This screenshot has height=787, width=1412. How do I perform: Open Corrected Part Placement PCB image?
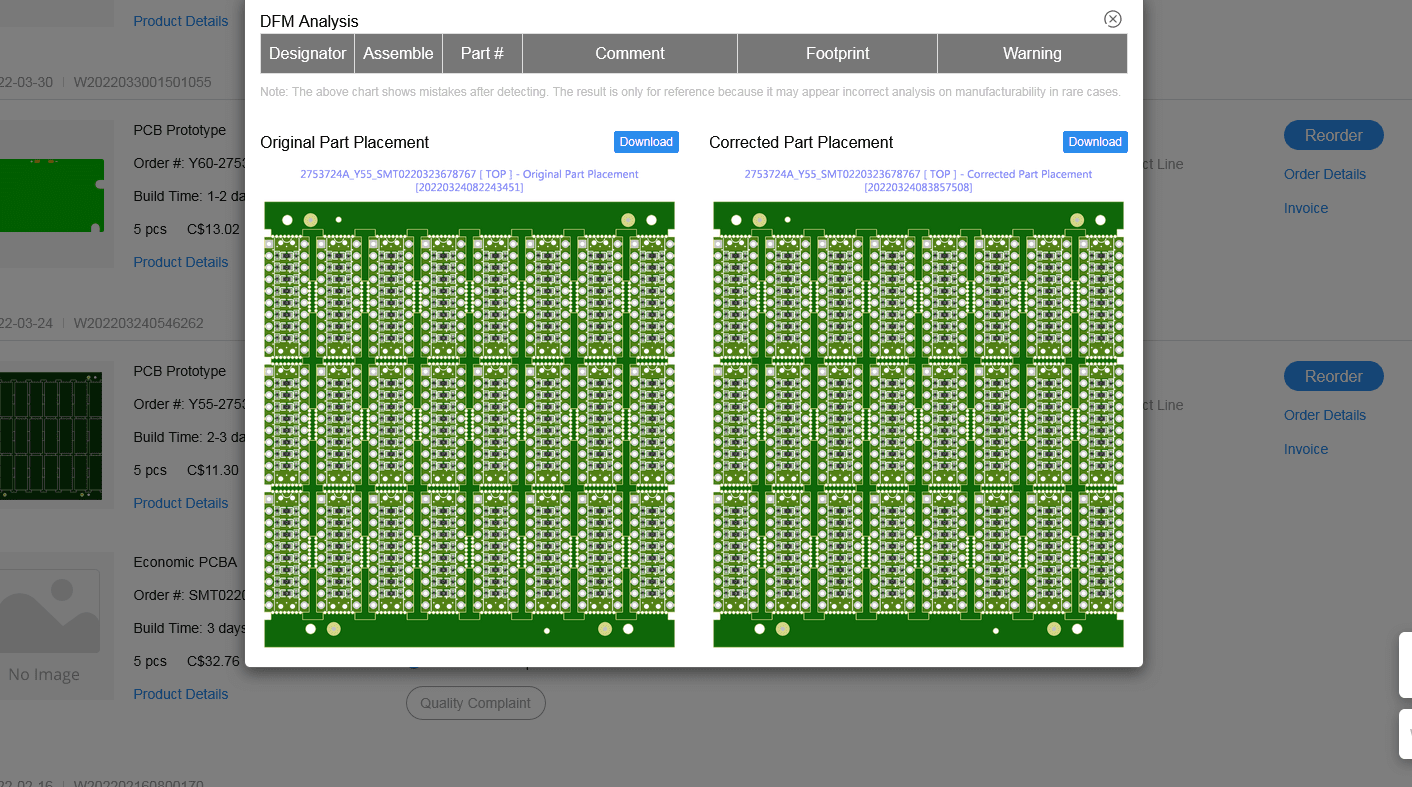(x=918, y=424)
